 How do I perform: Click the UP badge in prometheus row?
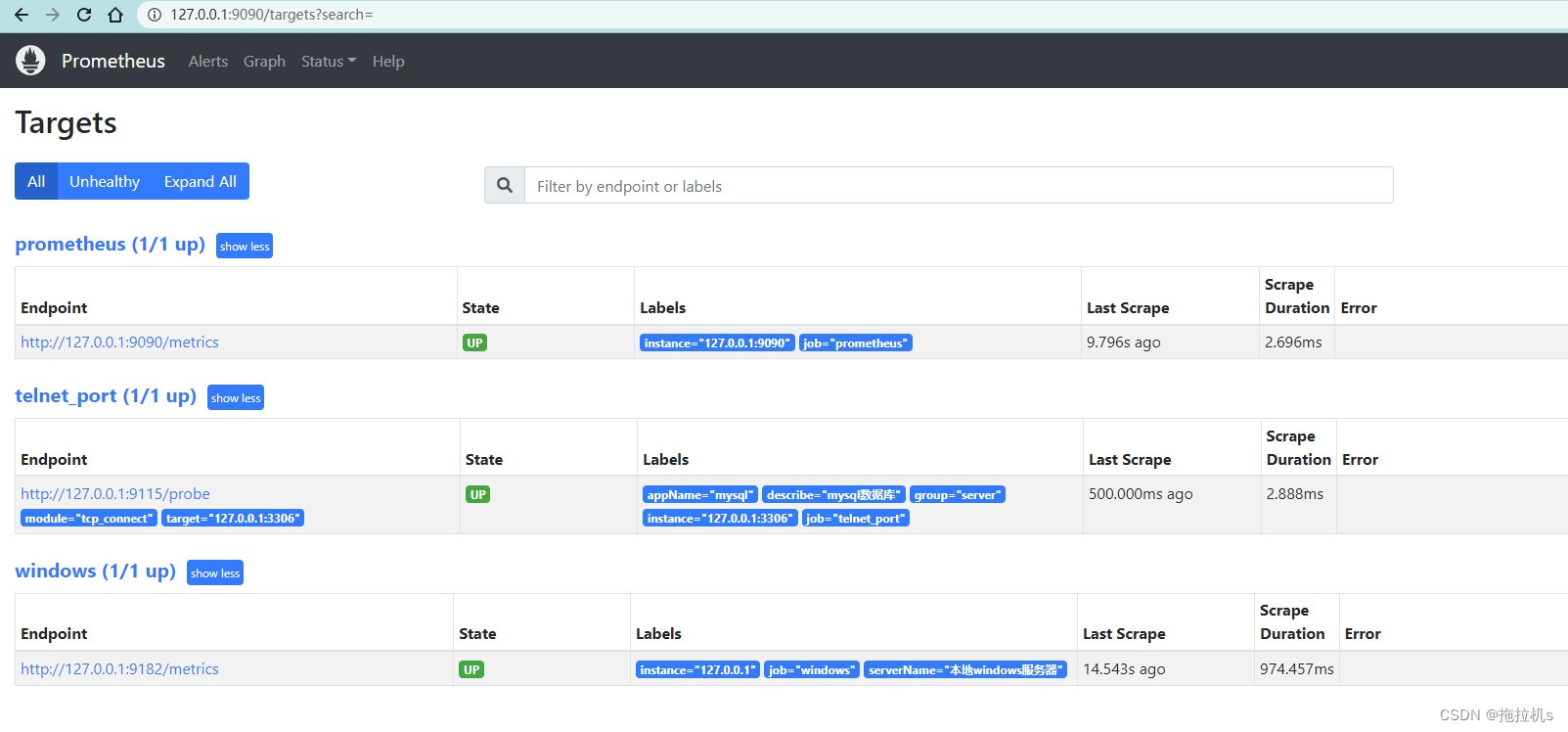point(474,343)
